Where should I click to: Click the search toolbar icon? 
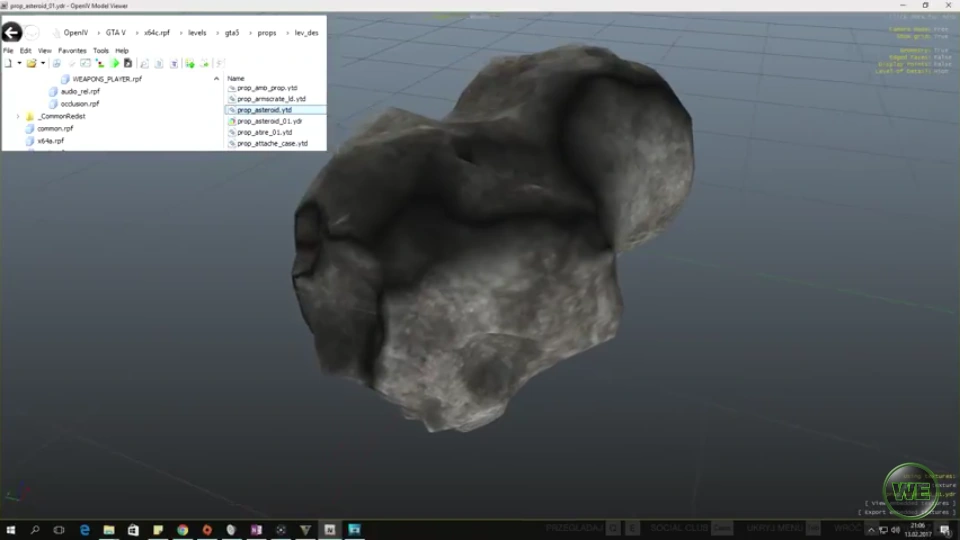coord(144,63)
